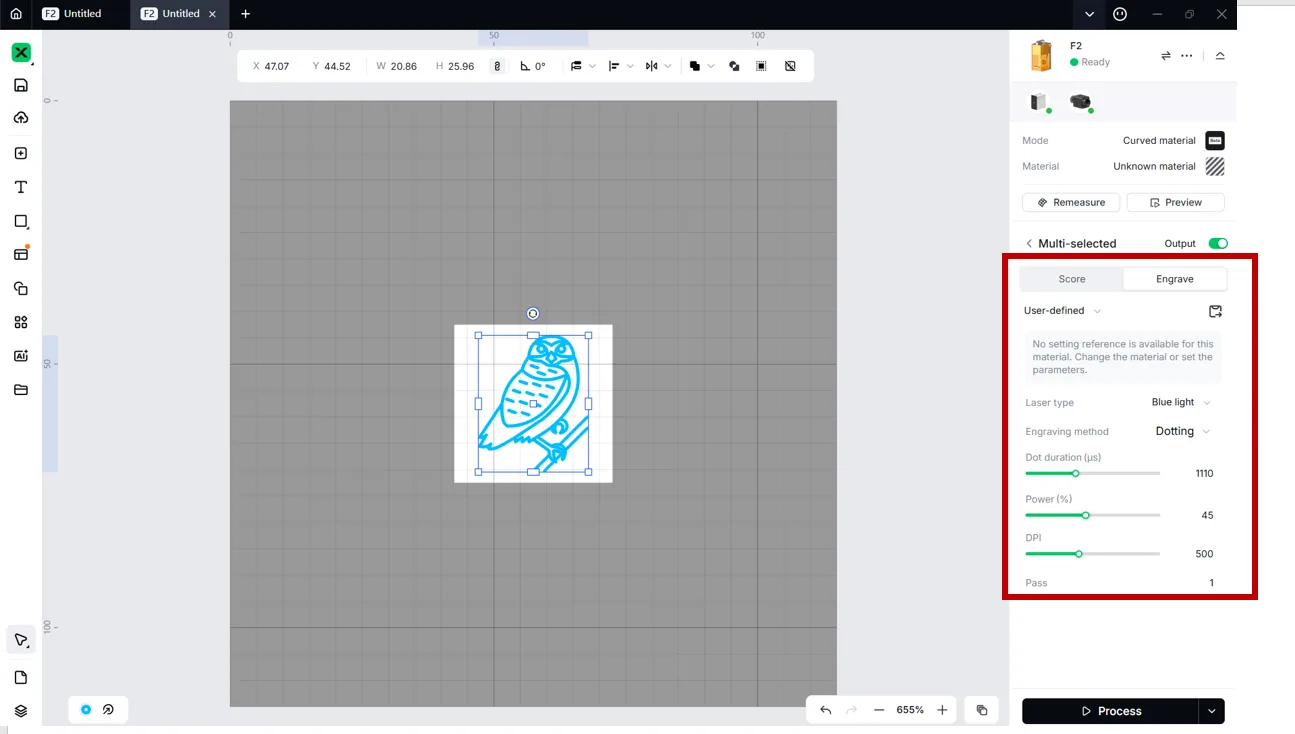Expand the Process options arrow
Image resolution: width=1295 pixels, height=734 pixels.
coord(1212,711)
